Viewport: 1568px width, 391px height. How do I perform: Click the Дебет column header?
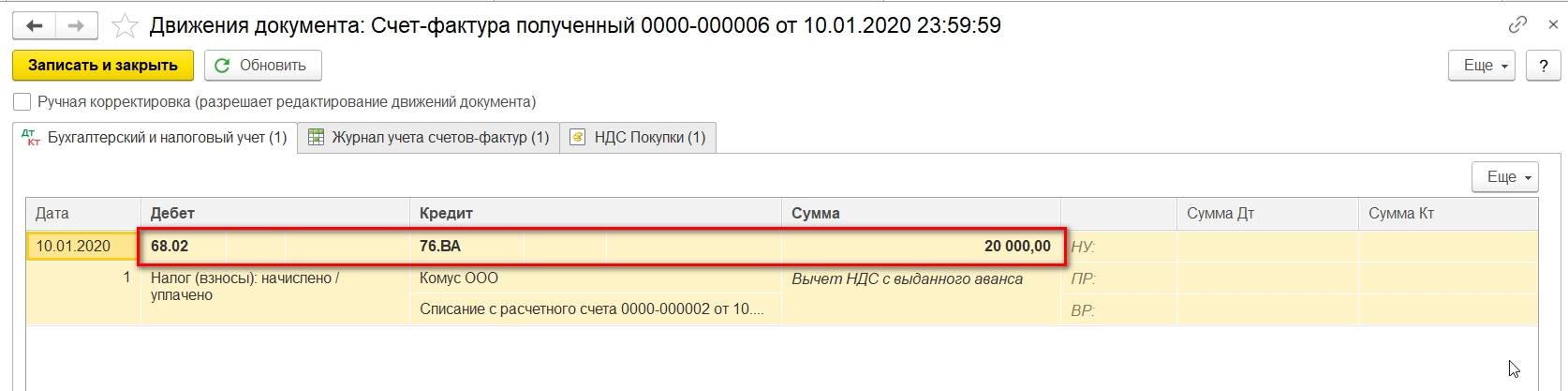[x=172, y=214]
